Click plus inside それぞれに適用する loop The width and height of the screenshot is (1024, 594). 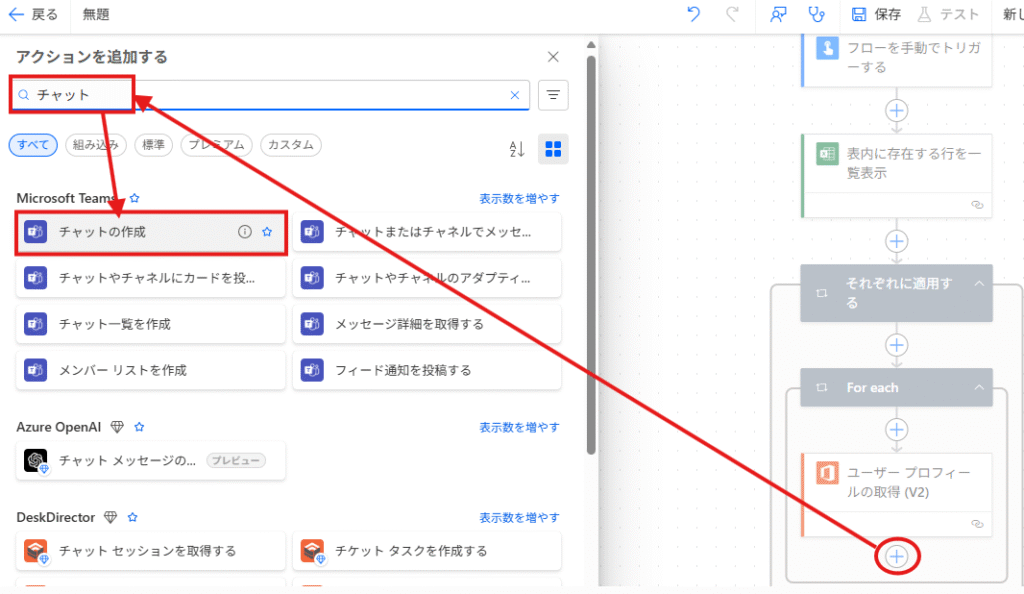pyautogui.click(x=897, y=345)
